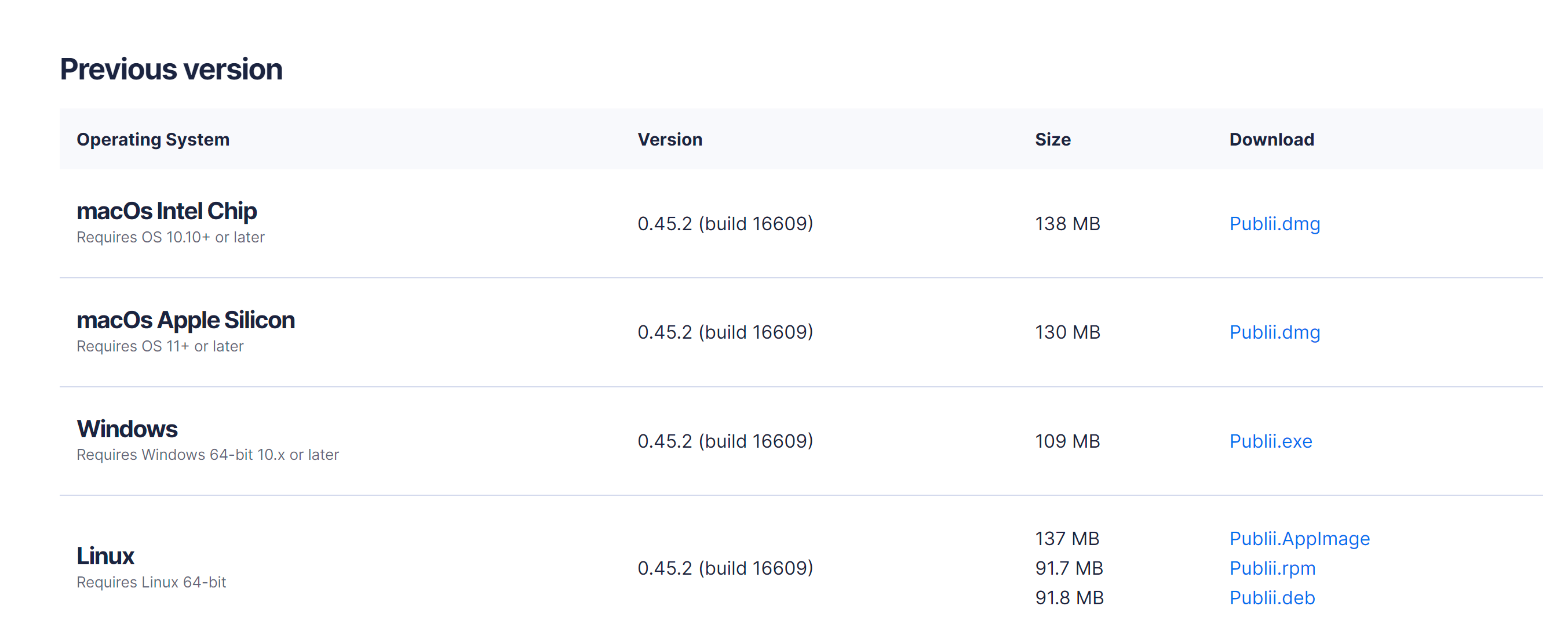Viewport: 1568px width, 635px height.
Task: Click 'Requires Linux 64-bit' text
Action: click(151, 582)
